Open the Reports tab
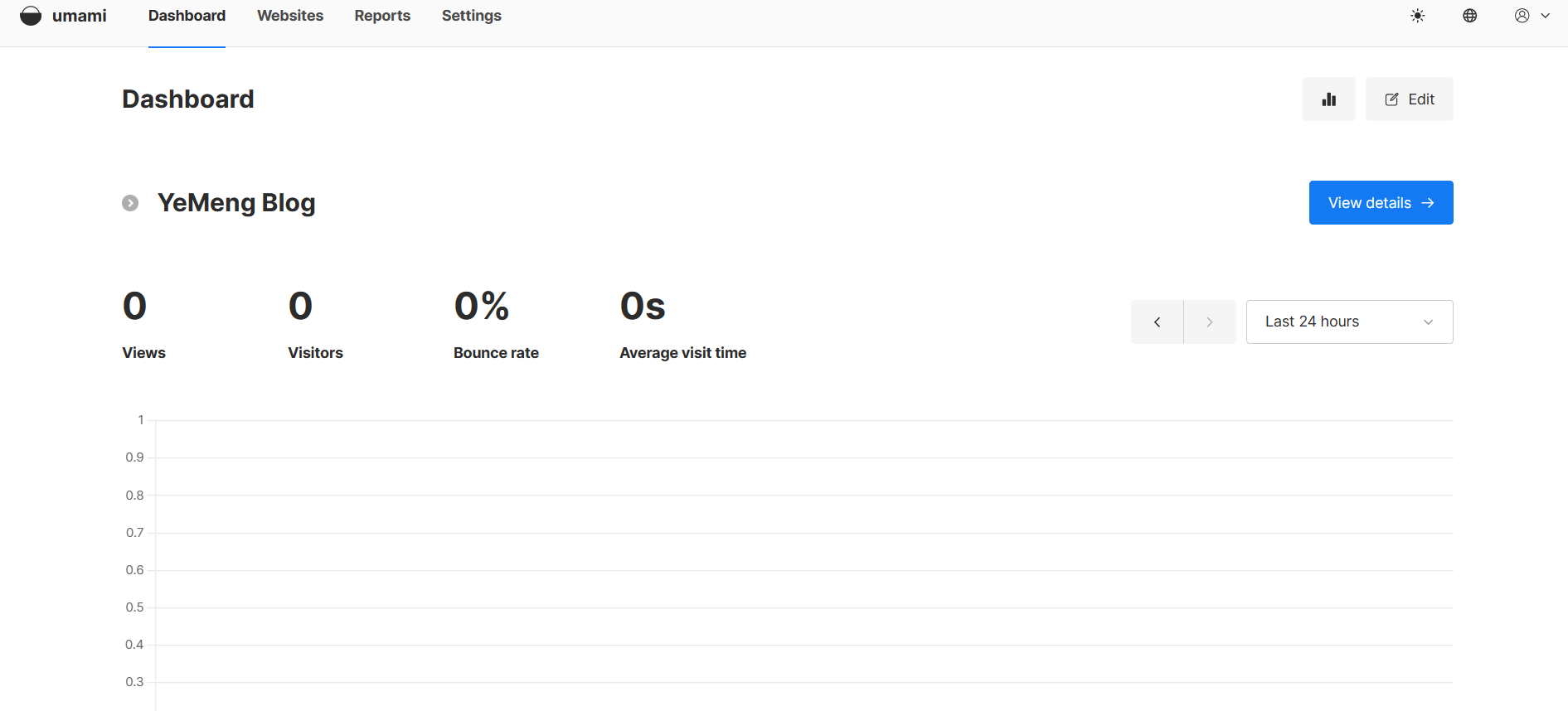 point(382,16)
